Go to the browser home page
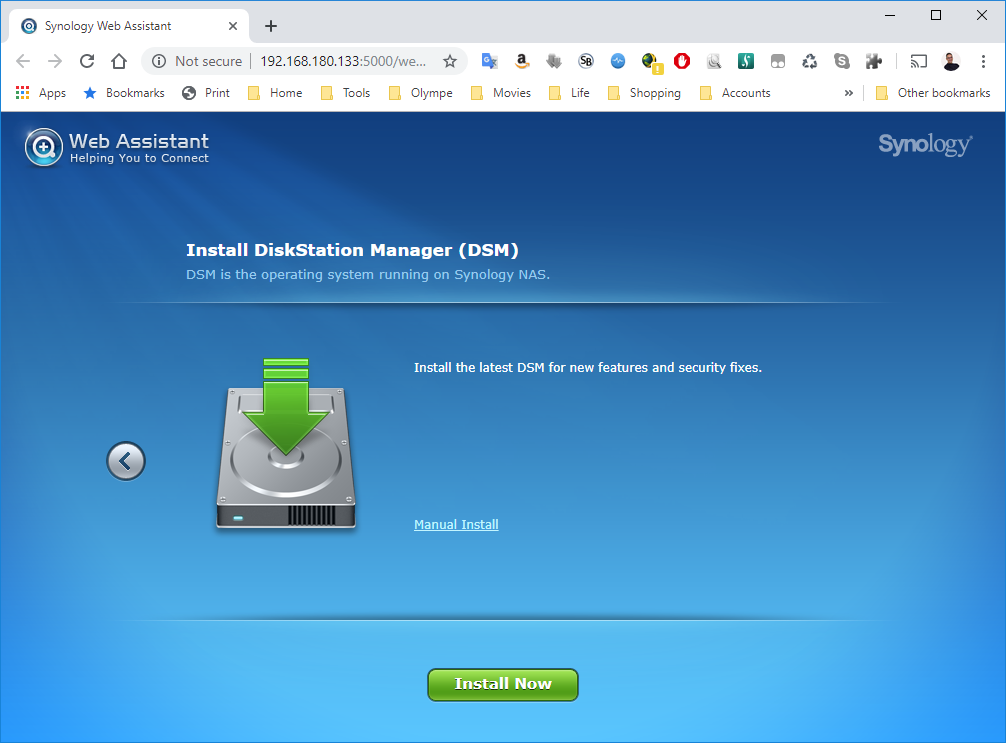Screen dimensions: 1006x743 [x=119, y=61]
